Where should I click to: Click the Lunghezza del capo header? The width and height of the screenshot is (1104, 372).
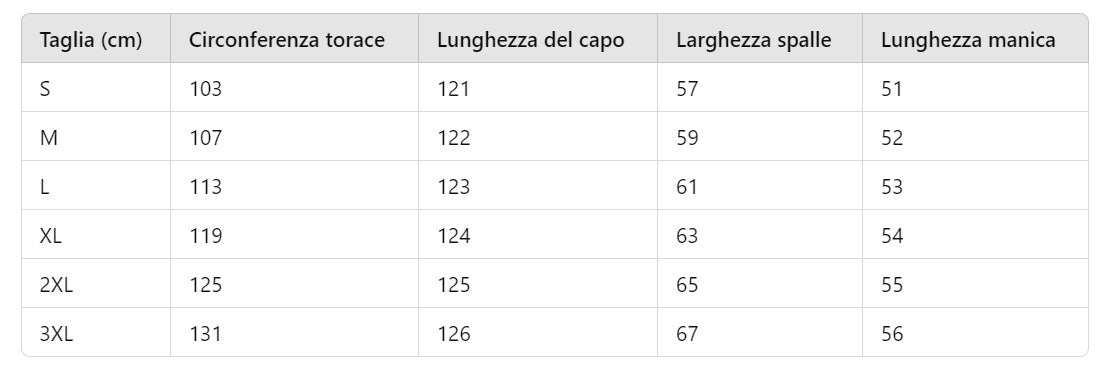[x=530, y=40]
